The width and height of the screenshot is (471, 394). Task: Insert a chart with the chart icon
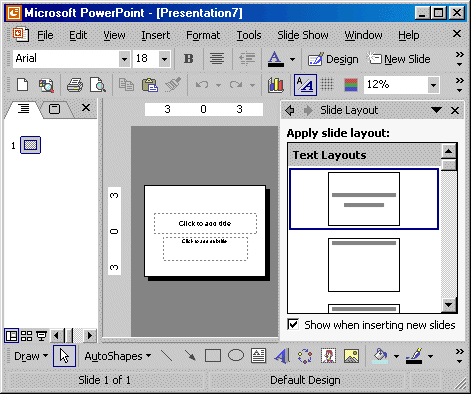pos(276,85)
